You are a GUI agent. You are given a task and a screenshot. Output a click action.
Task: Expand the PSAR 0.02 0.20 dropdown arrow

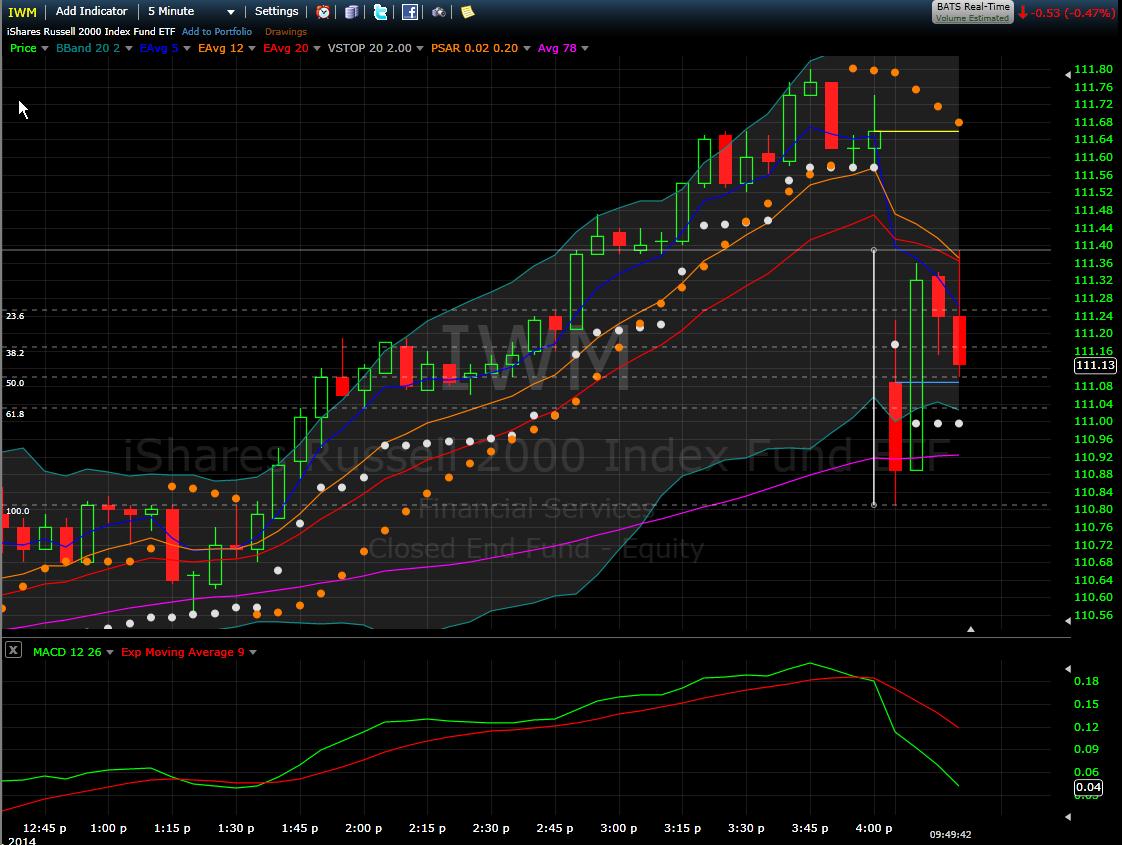[527, 49]
